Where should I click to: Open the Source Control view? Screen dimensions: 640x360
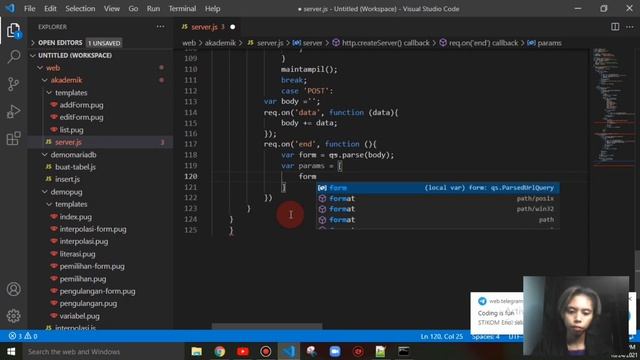[13, 84]
